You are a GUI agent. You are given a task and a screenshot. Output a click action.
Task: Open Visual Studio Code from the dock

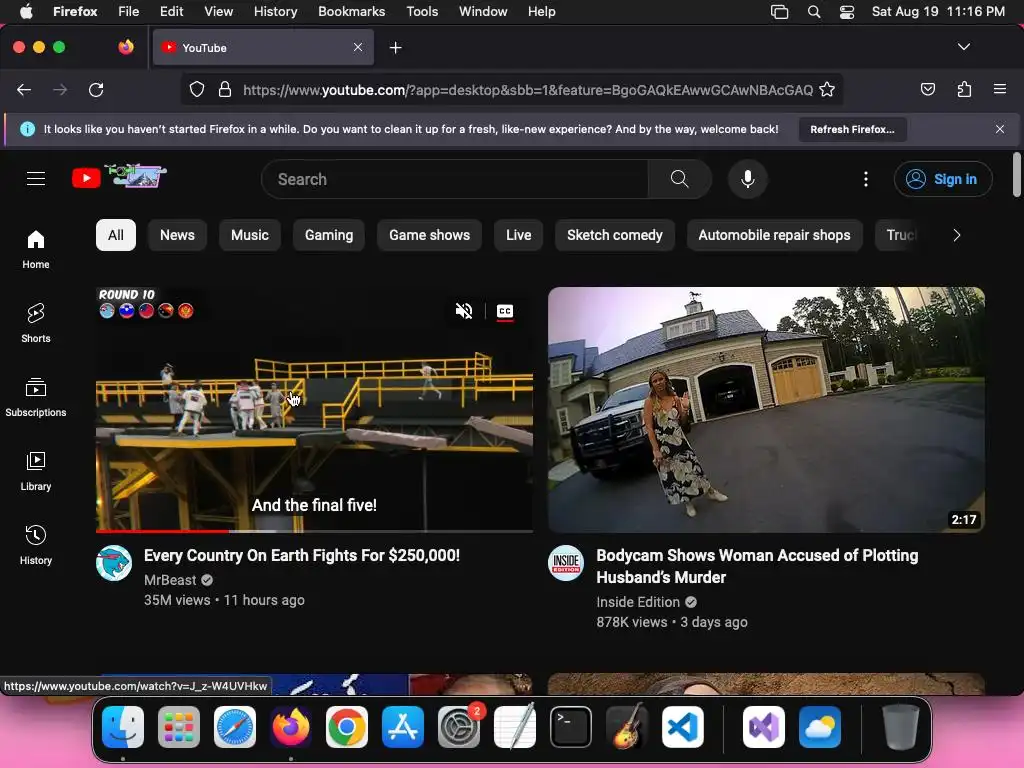[682, 727]
